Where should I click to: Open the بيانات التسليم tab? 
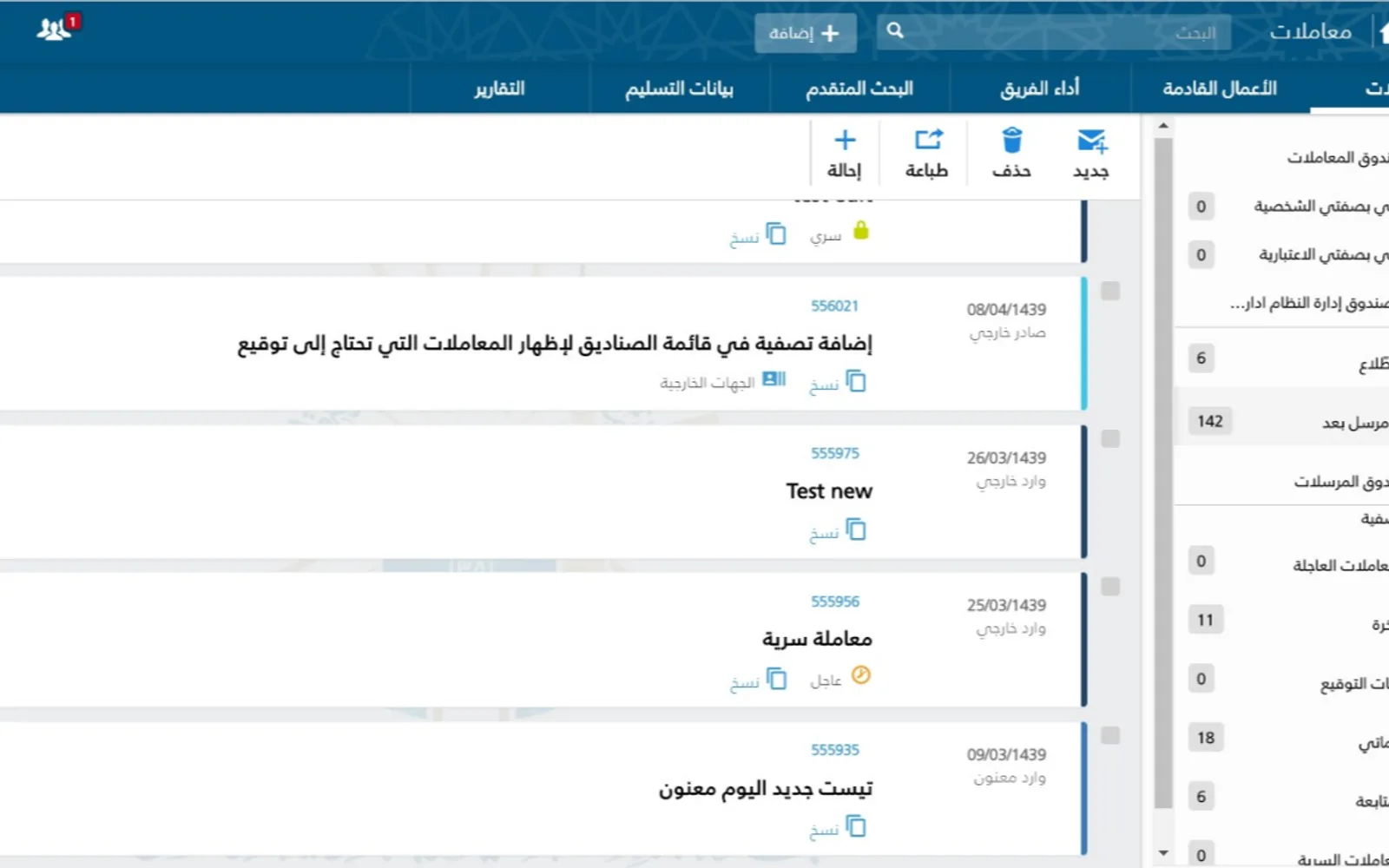pos(679,89)
